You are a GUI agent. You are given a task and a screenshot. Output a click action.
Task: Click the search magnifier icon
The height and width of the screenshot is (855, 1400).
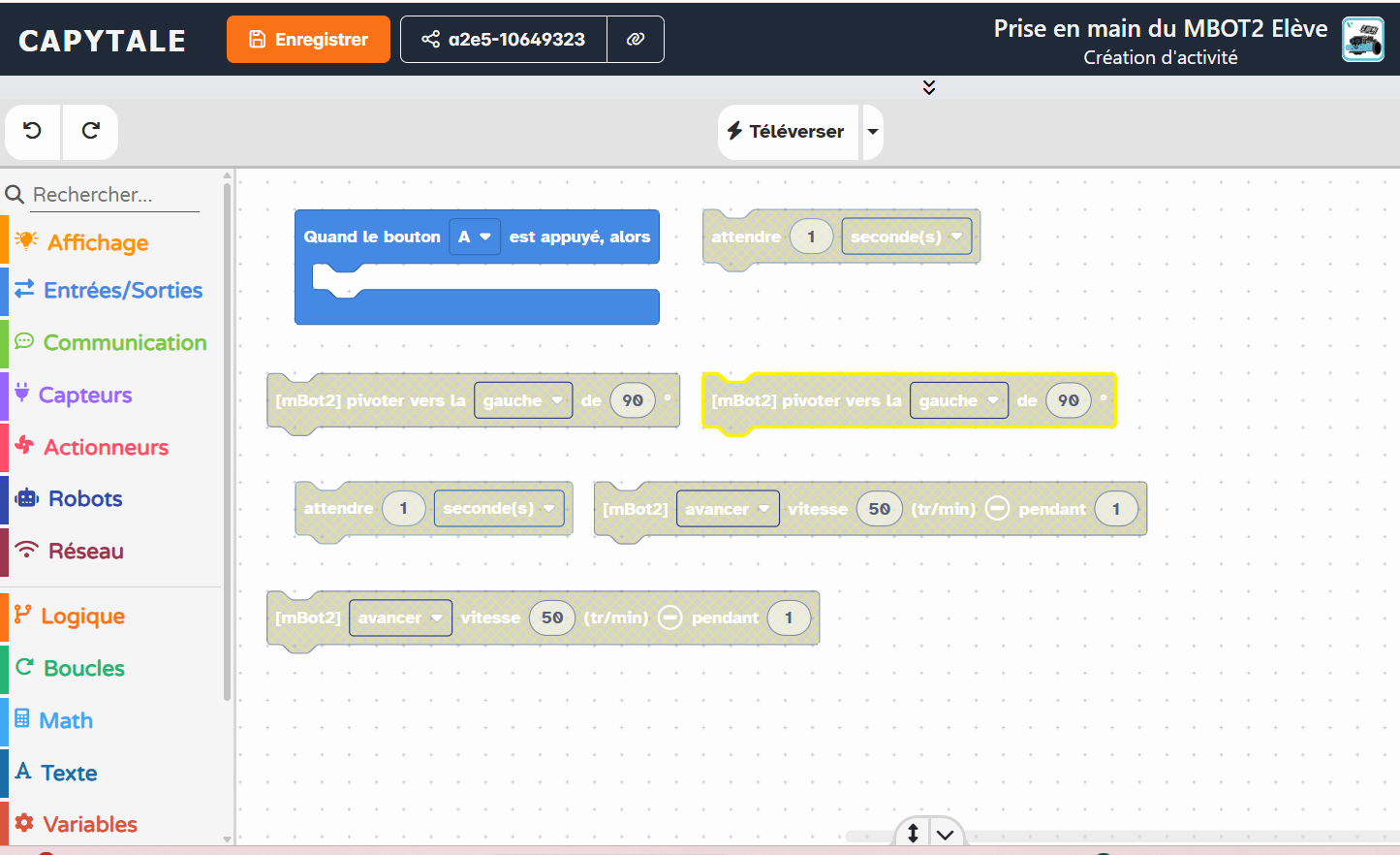15,195
